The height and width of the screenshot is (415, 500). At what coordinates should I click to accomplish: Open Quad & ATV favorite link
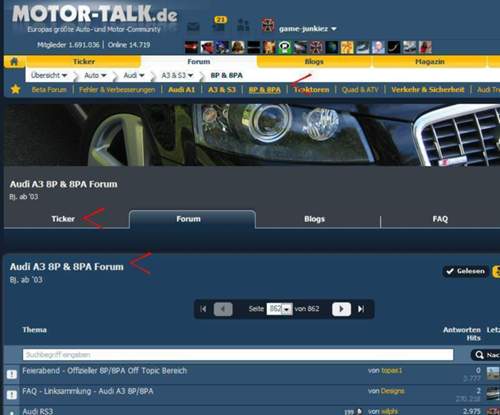pos(360,90)
